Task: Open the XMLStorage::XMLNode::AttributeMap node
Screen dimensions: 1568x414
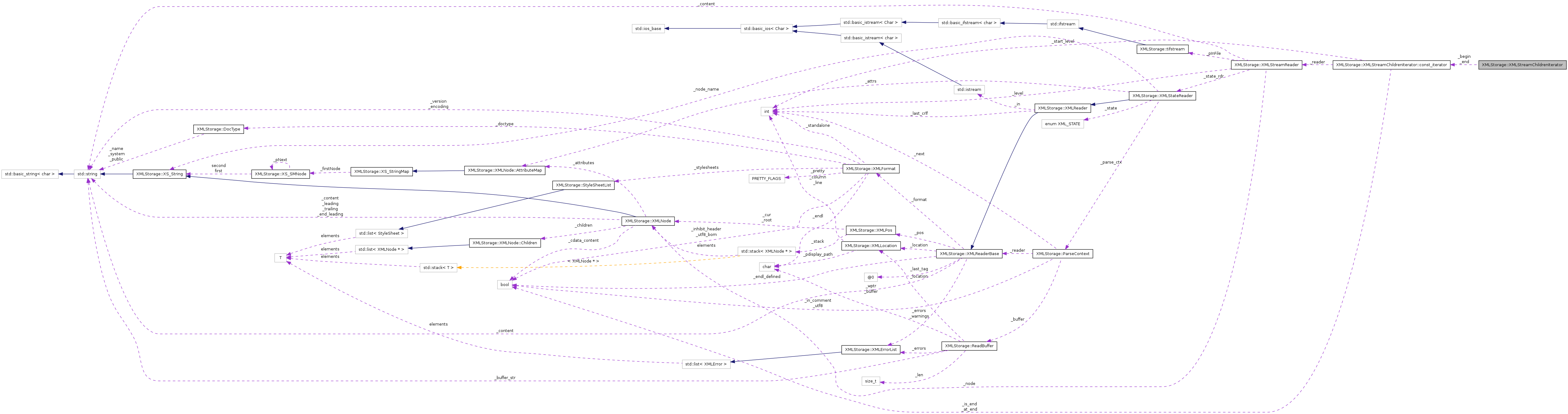Action: 505,171
